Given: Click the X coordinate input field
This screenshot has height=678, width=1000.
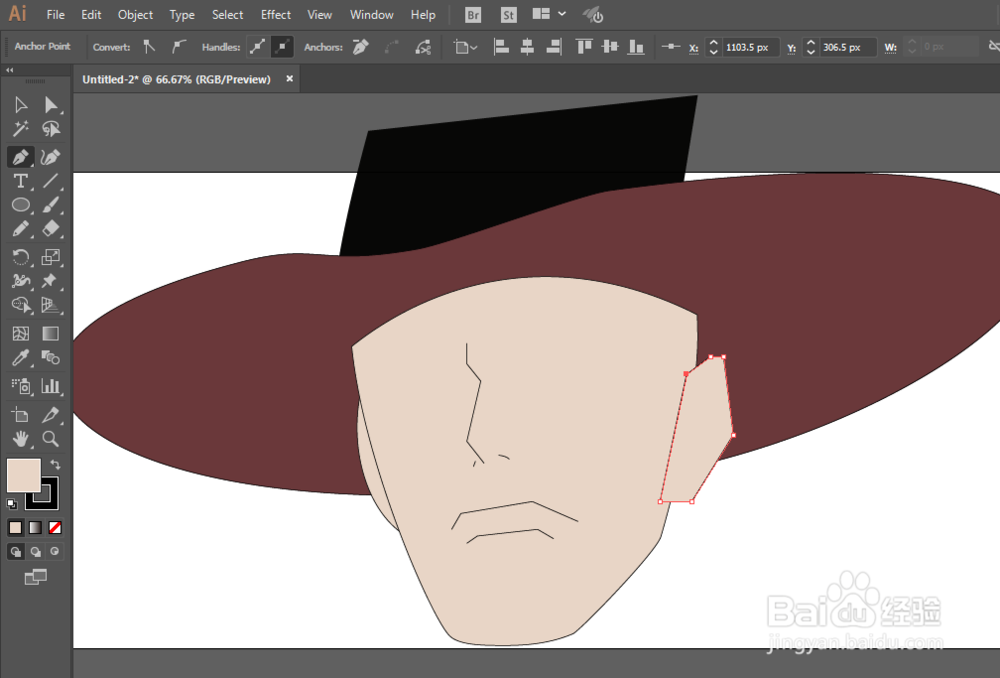Looking at the screenshot, I should point(749,47).
